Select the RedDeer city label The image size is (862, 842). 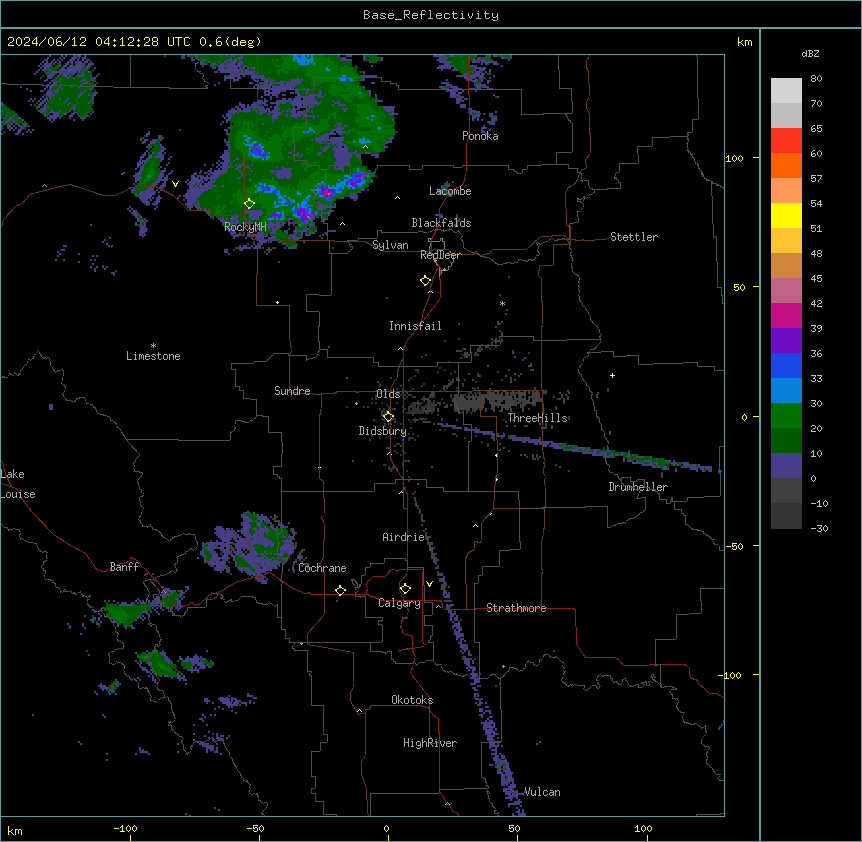440,255
